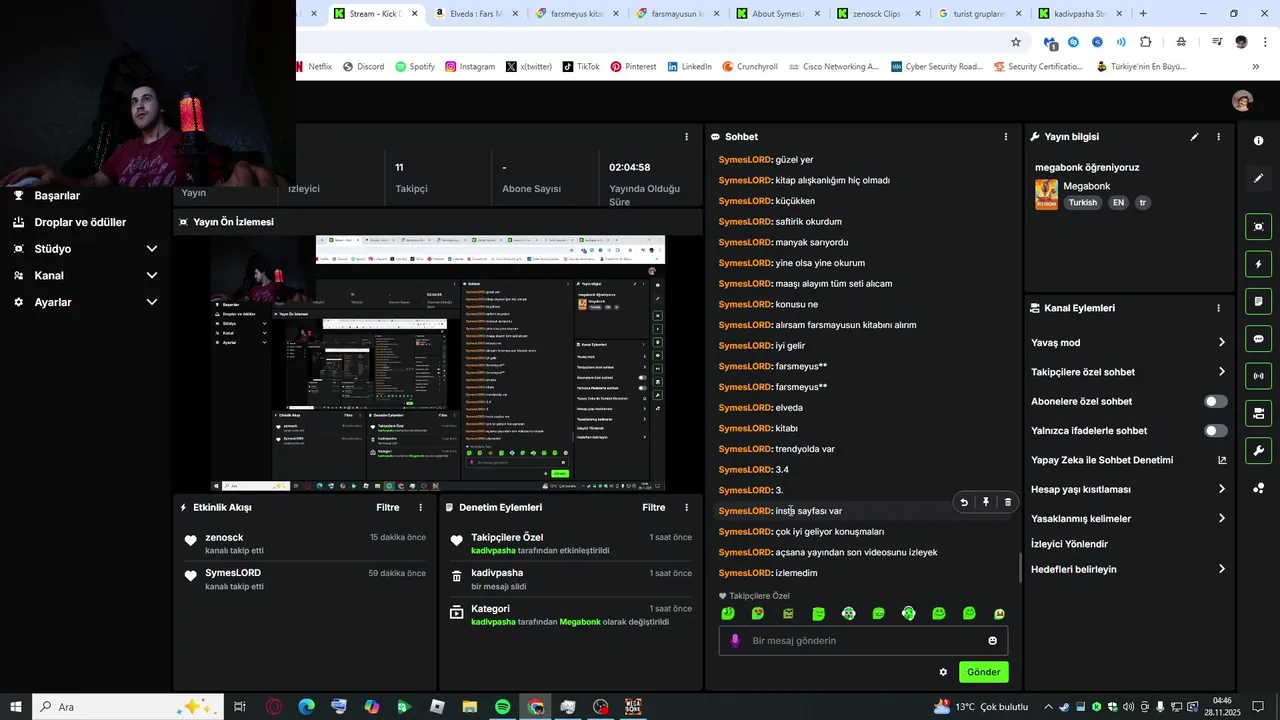Open the Megabonk game icon in taskbar

pos(633,707)
